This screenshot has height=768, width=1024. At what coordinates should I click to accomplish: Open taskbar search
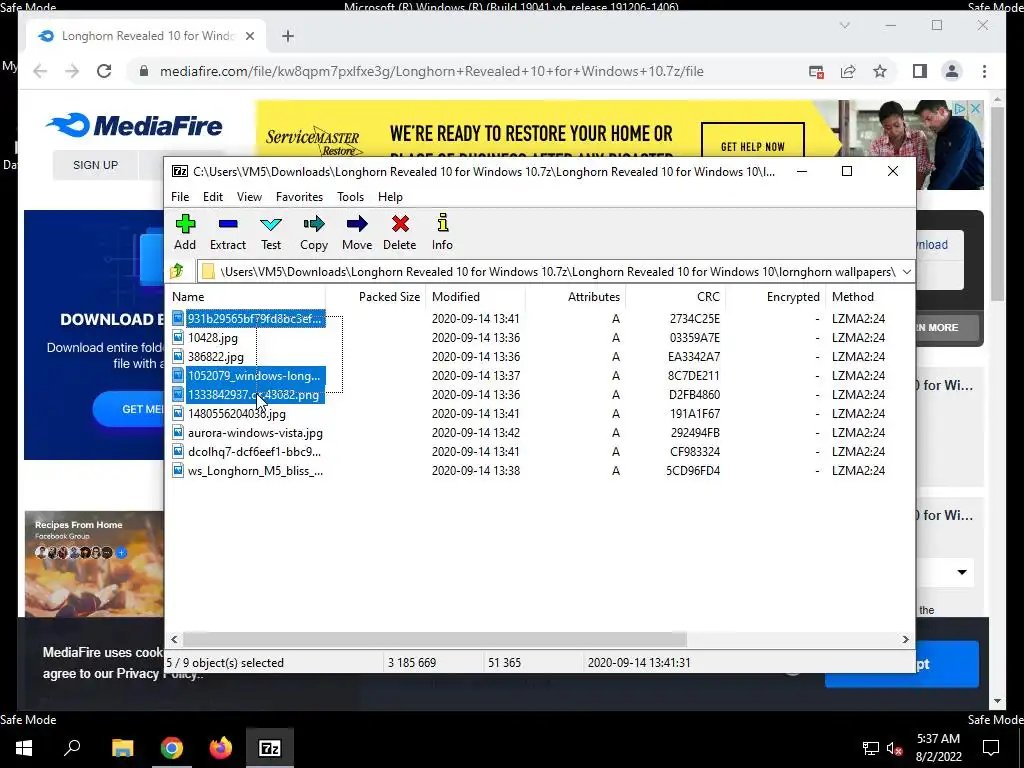tap(72, 748)
